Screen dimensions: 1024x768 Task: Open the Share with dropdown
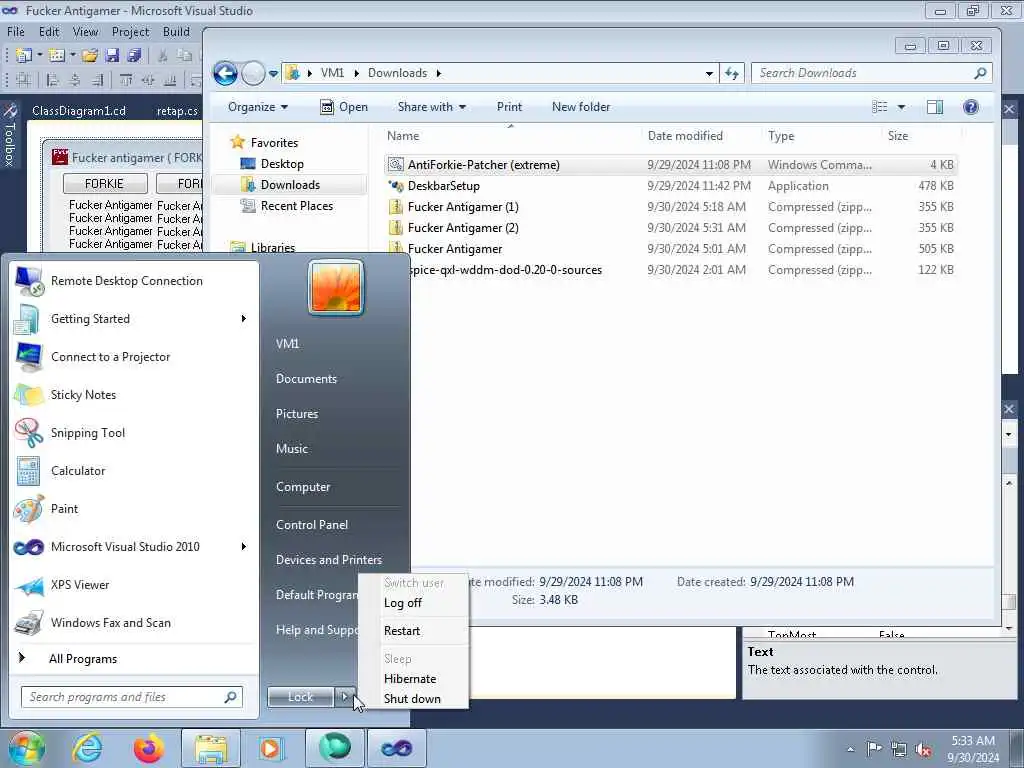point(432,107)
